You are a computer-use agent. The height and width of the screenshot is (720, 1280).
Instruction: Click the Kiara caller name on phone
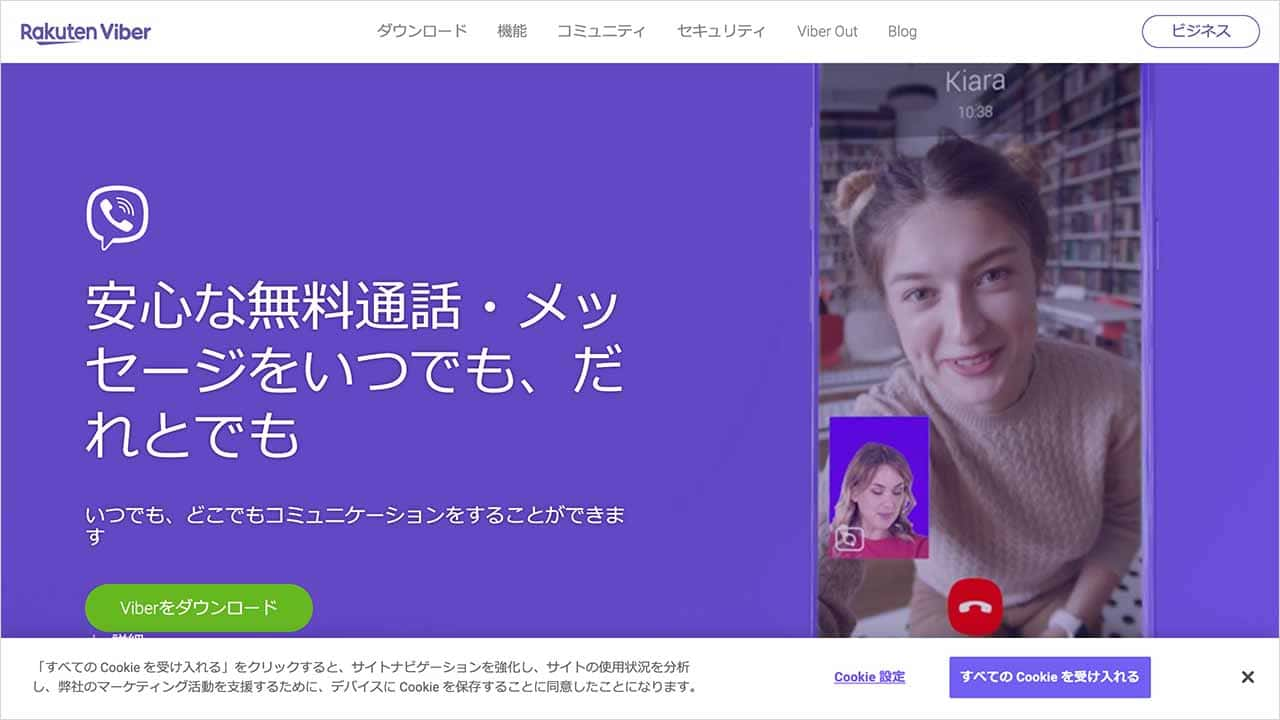pyautogui.click(x=975, y=81)
